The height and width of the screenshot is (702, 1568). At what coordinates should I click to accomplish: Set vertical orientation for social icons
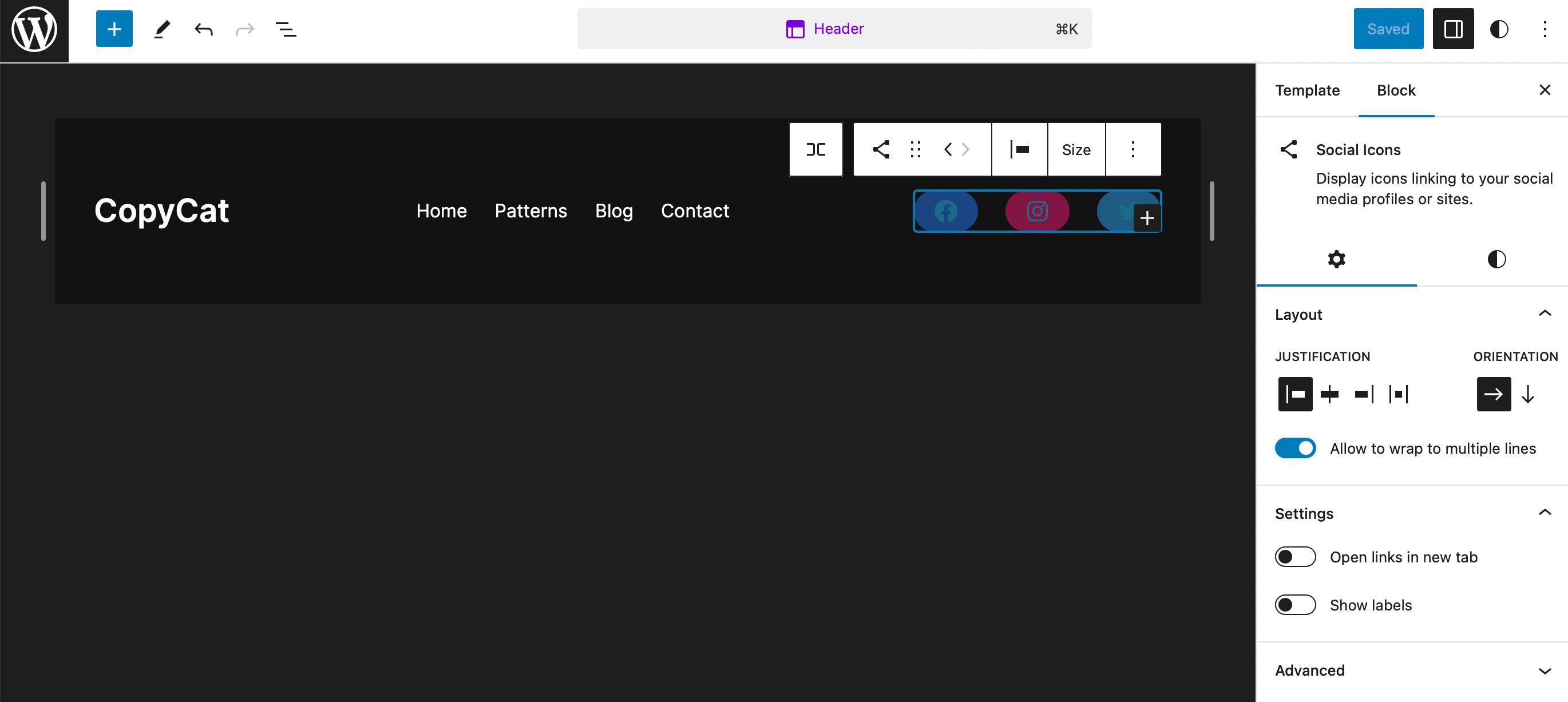[x=1529, y=394]
